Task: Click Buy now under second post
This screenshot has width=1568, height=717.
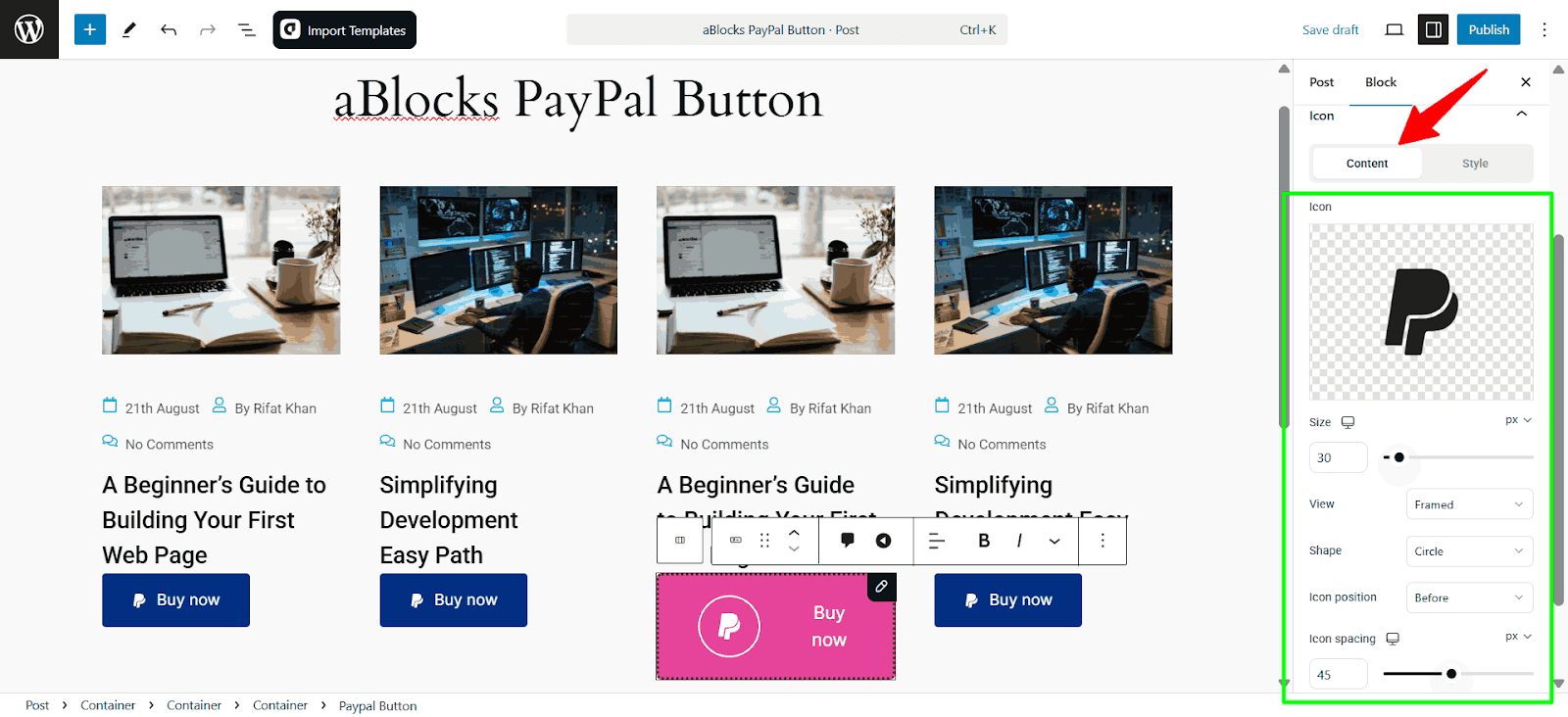Action: tap(453, 600)
